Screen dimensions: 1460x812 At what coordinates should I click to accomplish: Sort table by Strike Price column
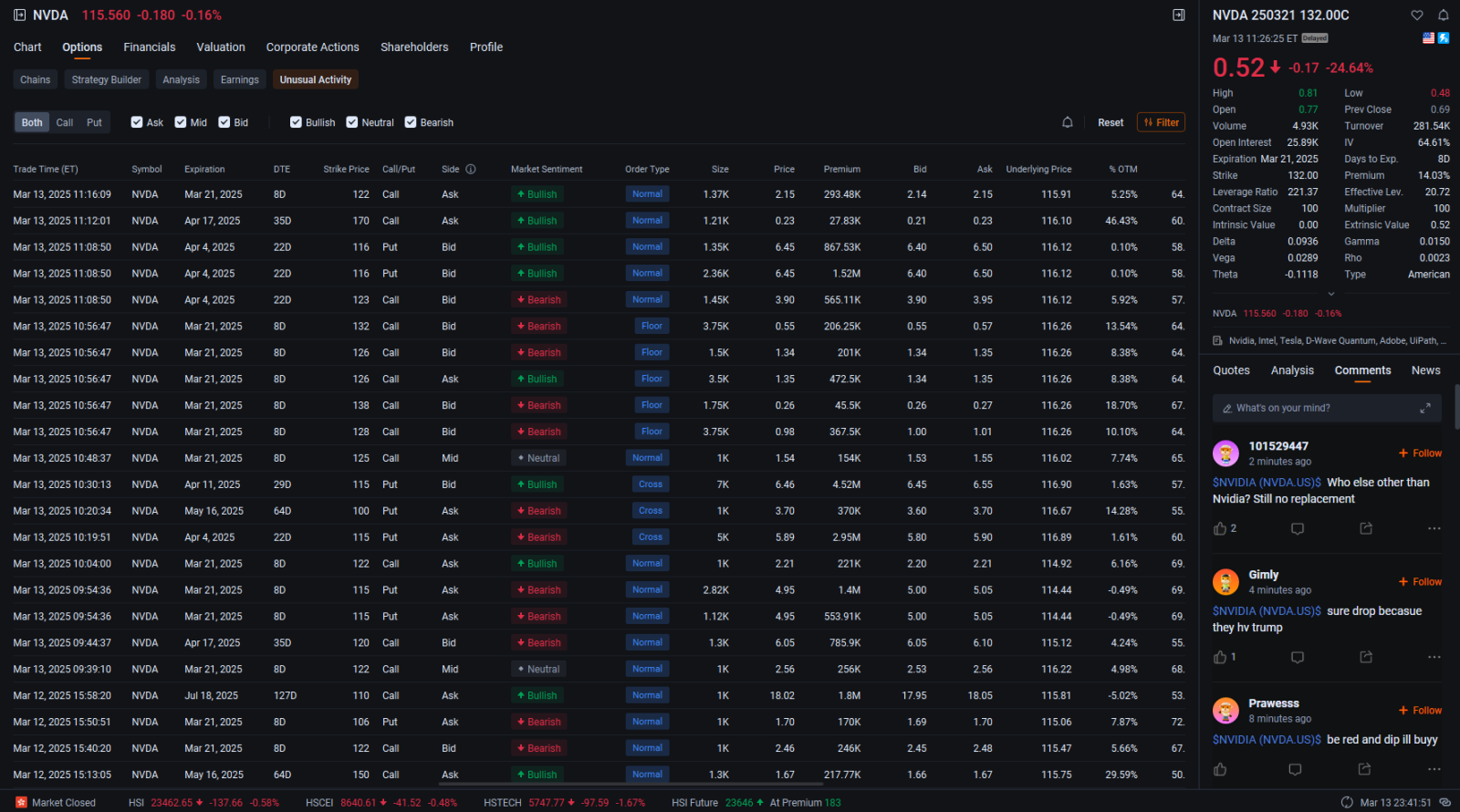pos(346,169)
